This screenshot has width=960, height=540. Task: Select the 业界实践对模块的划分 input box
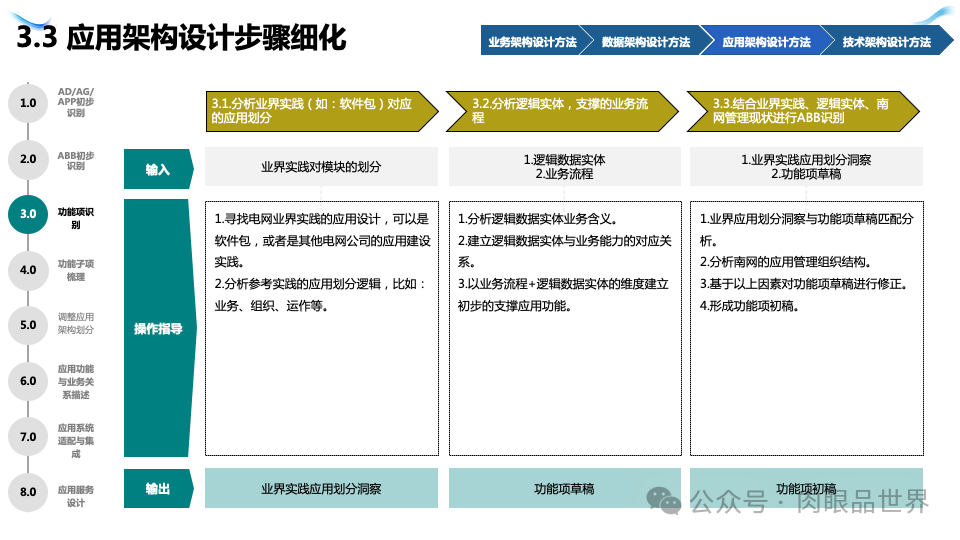[321, 167]
